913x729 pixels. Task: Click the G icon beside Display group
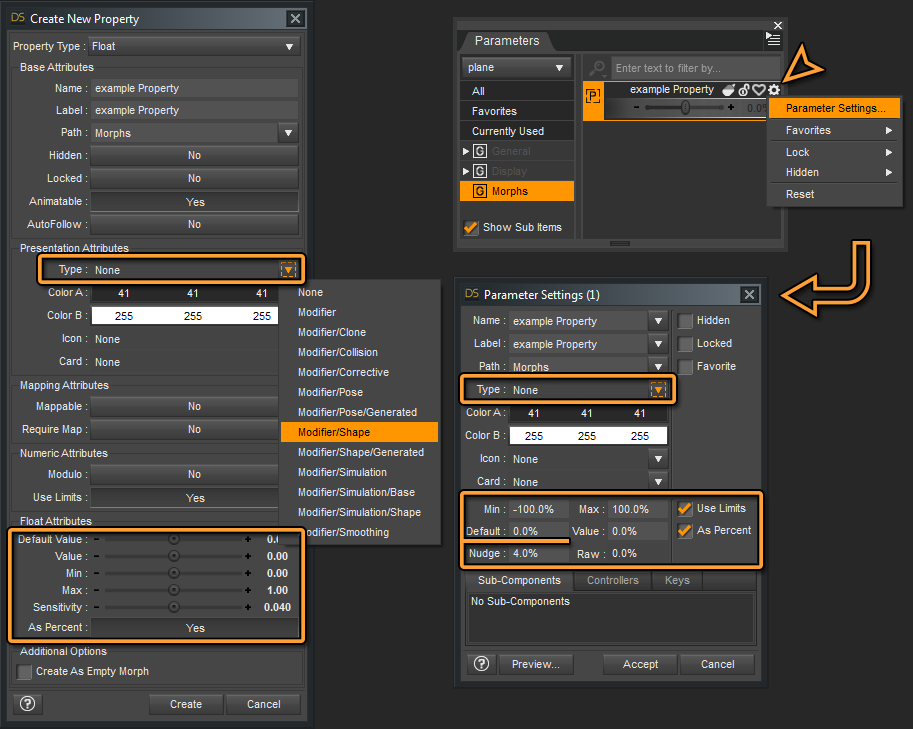click(x=479, y=171)
